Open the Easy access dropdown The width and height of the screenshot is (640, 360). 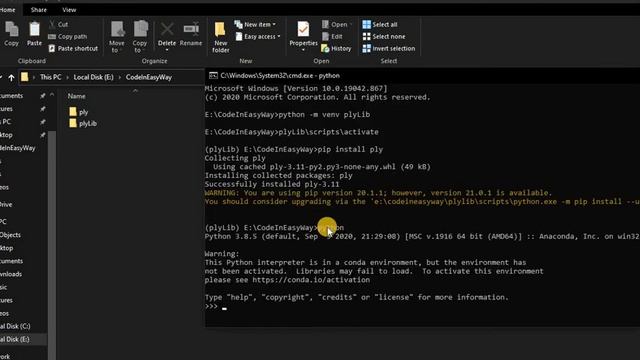click(258, 36)
